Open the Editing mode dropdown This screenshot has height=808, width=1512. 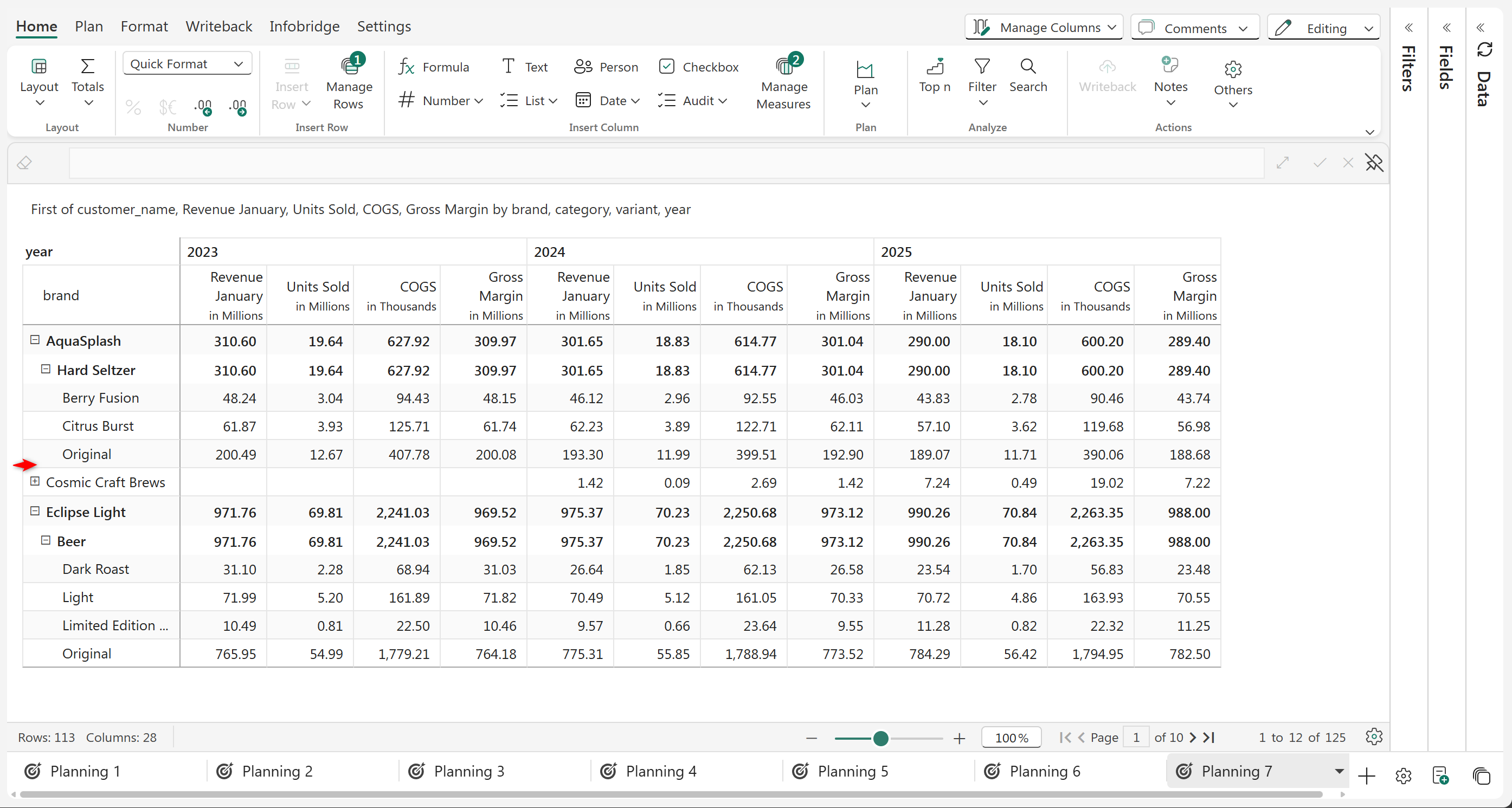pos(1323,28)
